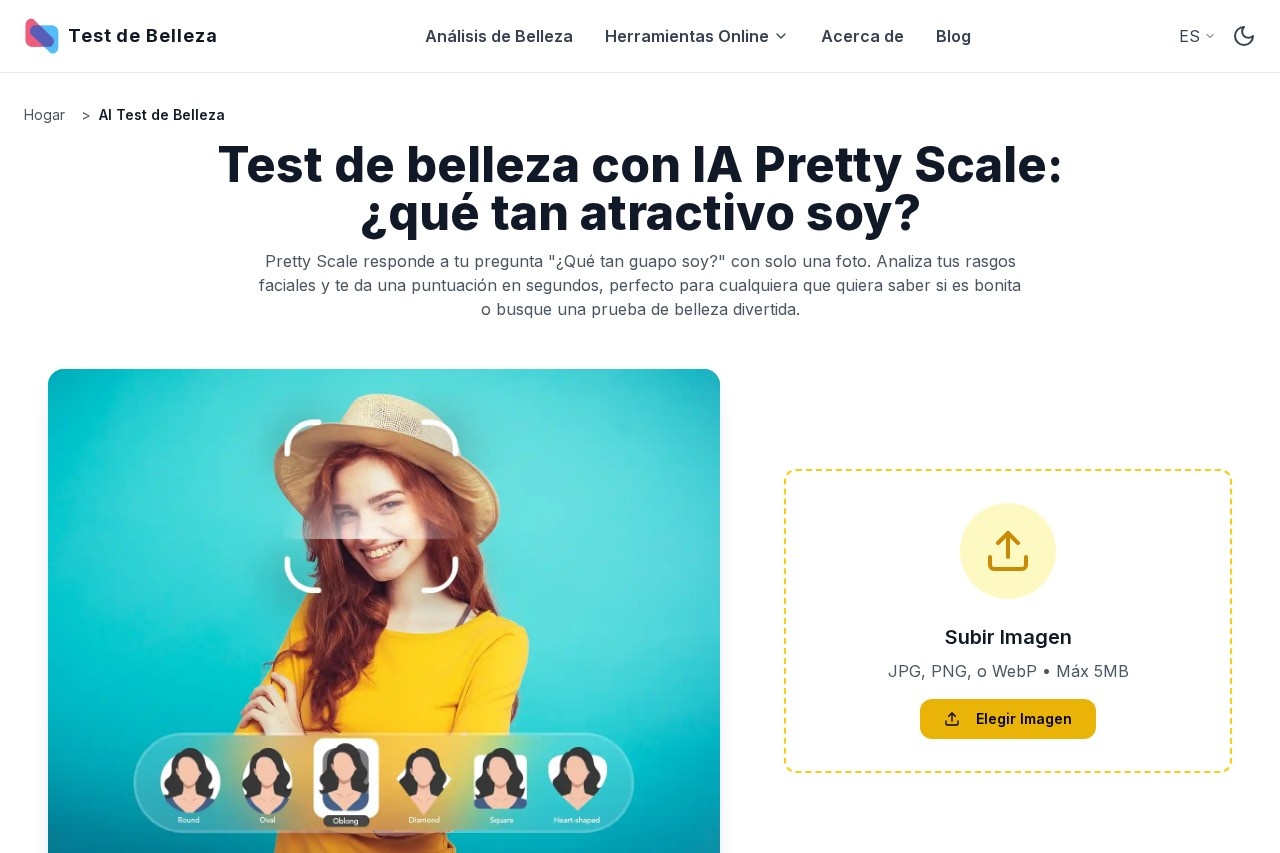This screenshot has height=853, width=1280.
Task: Toggle dark mode with the moon icon
Action: click(1244, 36)
